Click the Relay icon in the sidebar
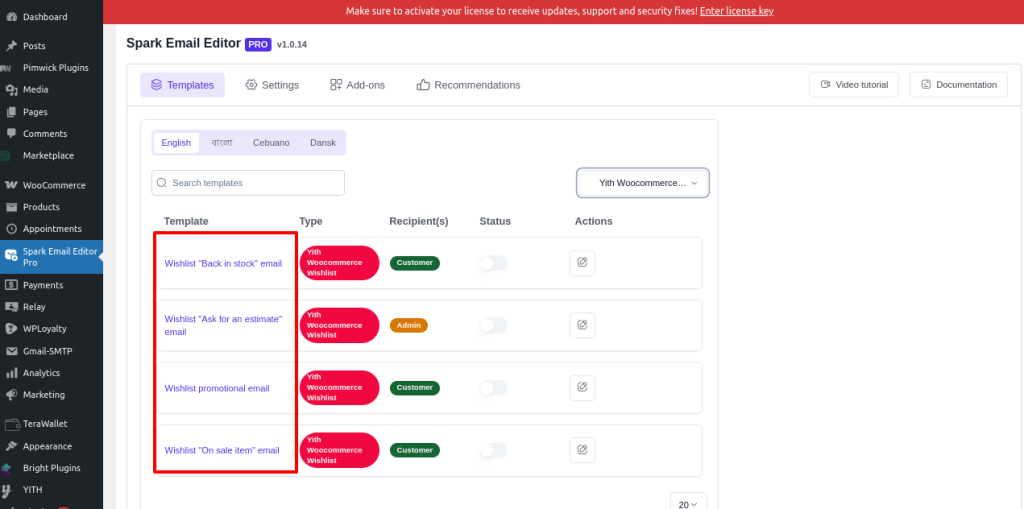 11,306
